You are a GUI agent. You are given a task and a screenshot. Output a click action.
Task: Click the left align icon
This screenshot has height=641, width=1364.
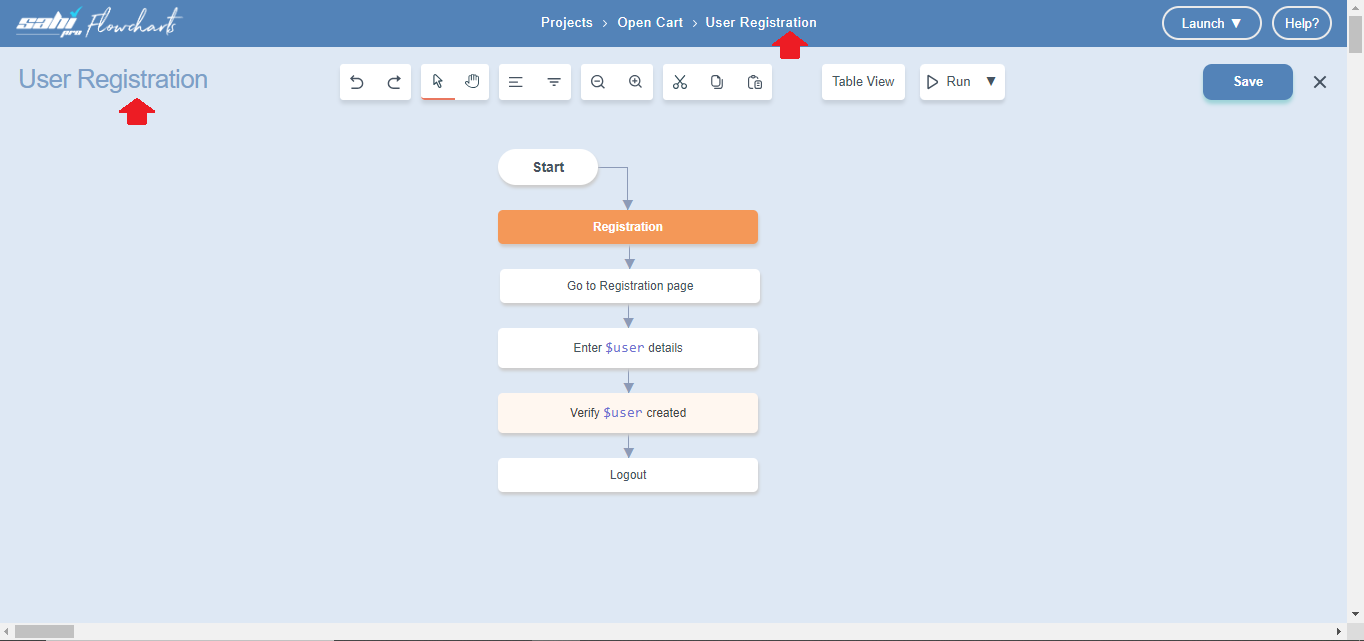pyautogui.click(x=516, y=82)
